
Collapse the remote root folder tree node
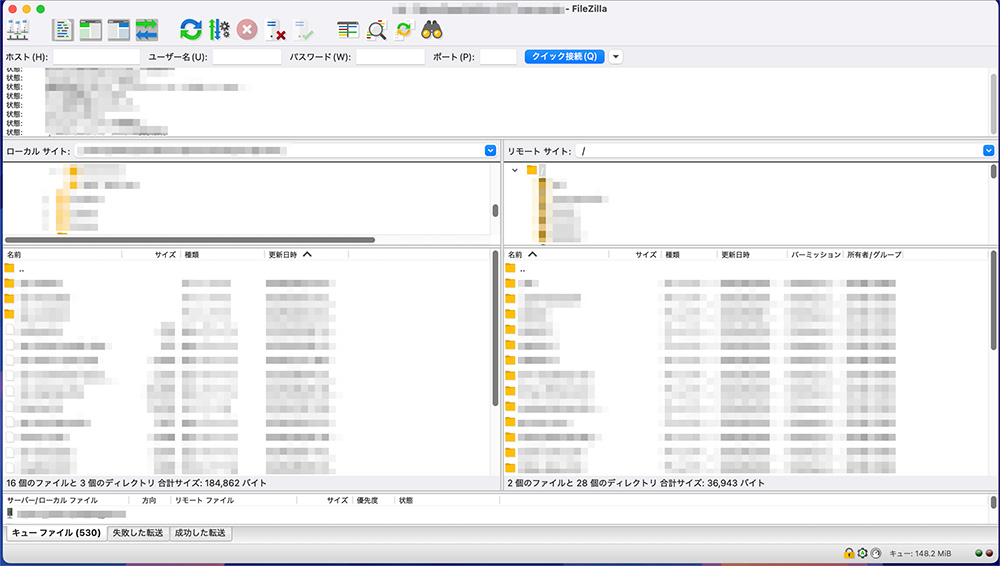click(x=515, y=170)
